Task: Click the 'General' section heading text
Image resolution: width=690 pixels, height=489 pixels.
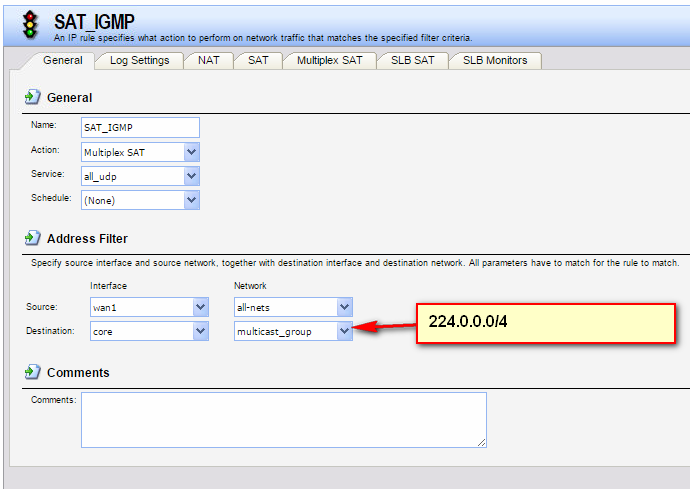Action: (70, 98)
